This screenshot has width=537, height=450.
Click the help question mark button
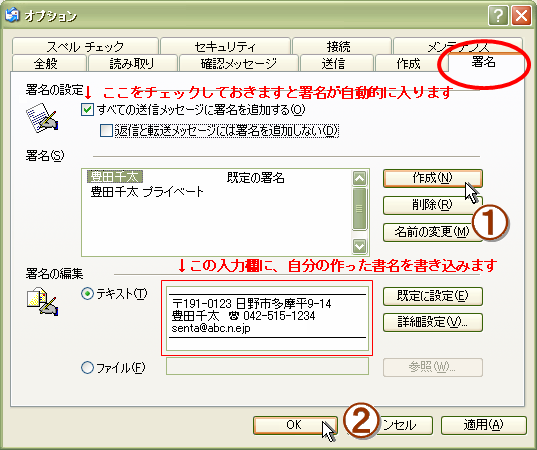[498, 16]
